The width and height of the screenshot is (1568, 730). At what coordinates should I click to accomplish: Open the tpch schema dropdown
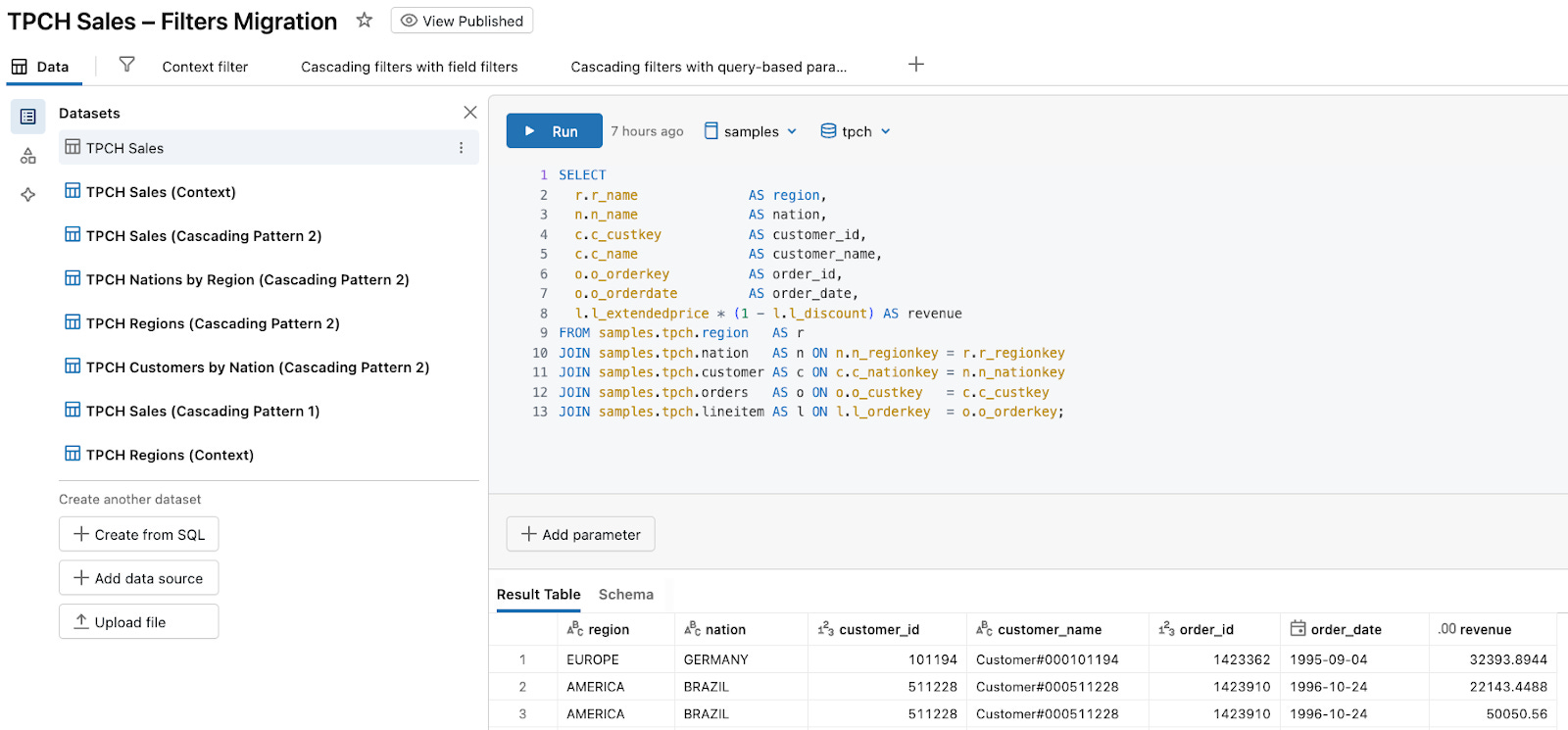click(x=856, y=131)
